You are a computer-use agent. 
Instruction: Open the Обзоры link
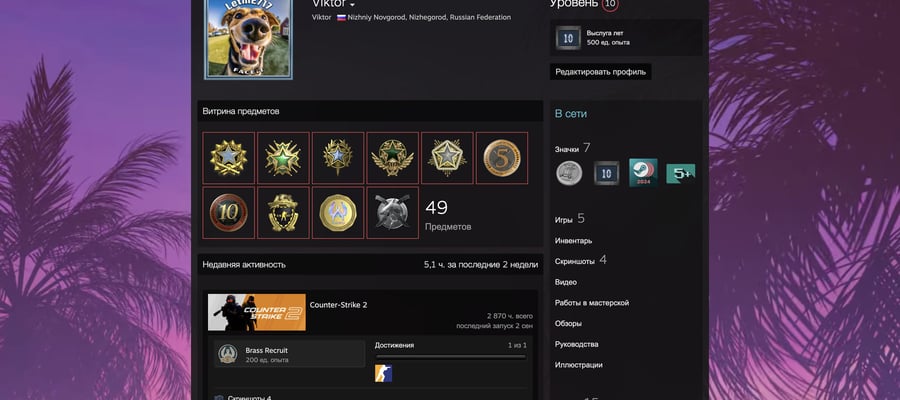(568, 323)
